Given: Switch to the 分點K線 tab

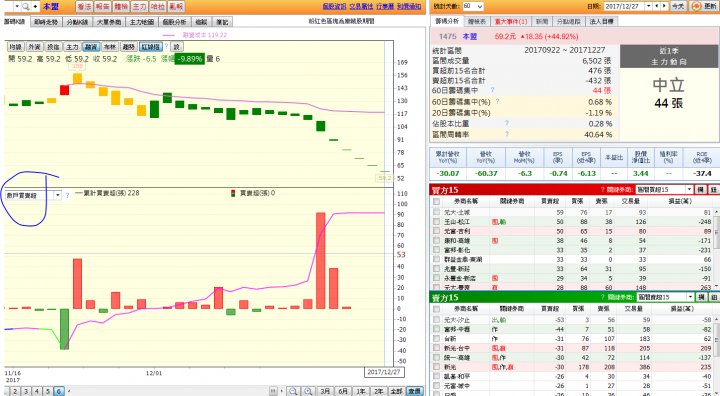Looking at the screenshot, I should (x=77, y=22).
